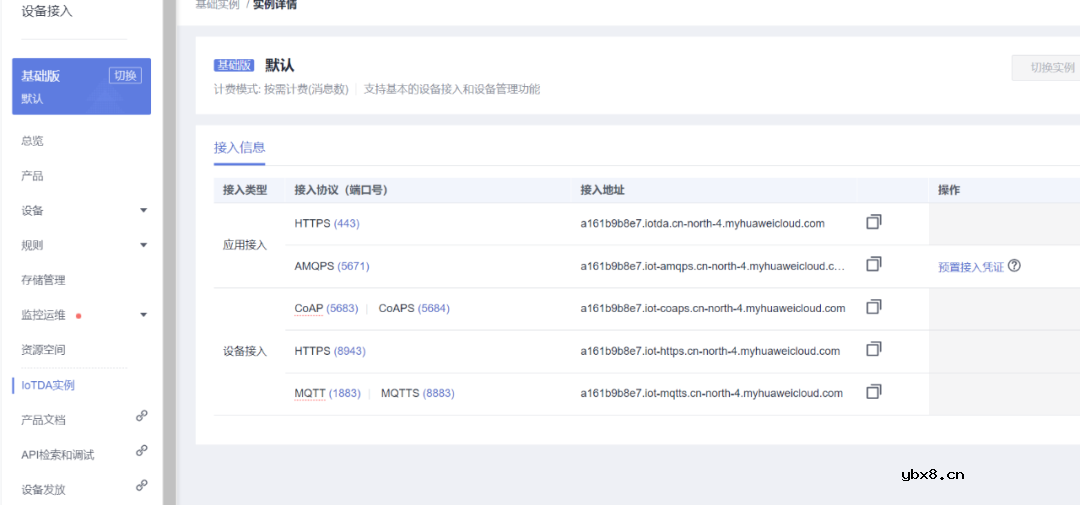
Task: Copy the HTTPS 8943 device address
Action: [873, 350]
